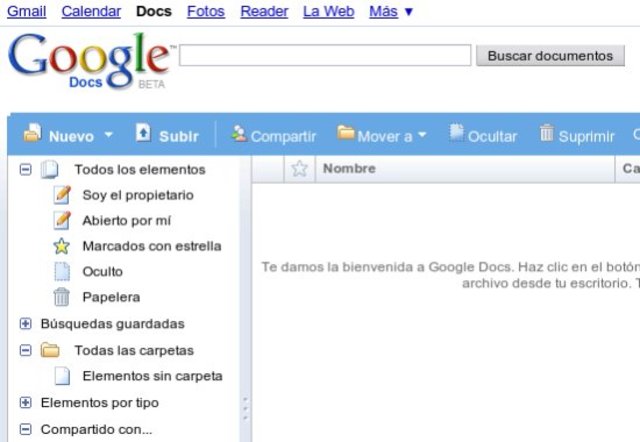Collapse the Compartido con... section

tap(25, 429)
